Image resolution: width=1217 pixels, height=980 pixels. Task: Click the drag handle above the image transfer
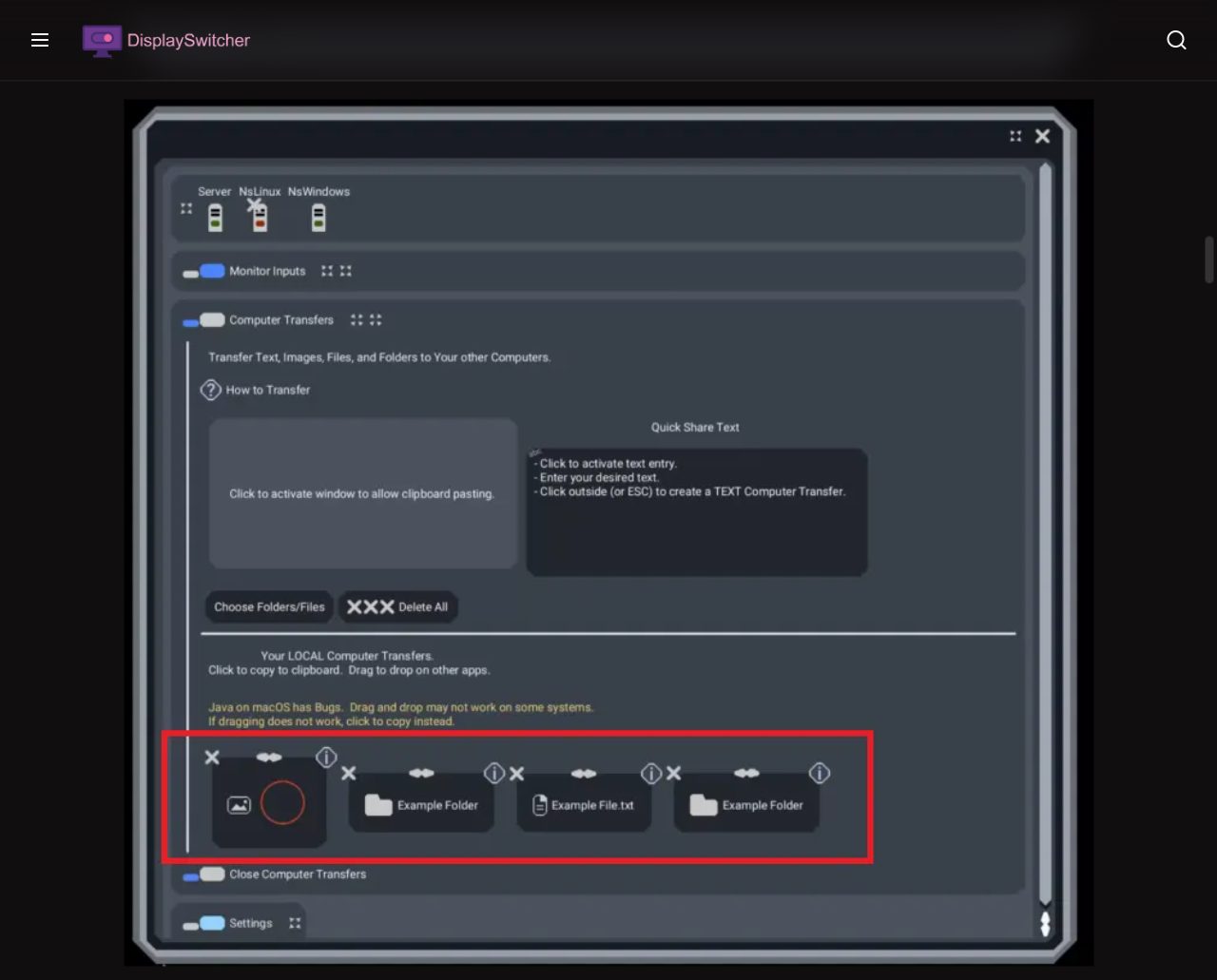point(269,758)
